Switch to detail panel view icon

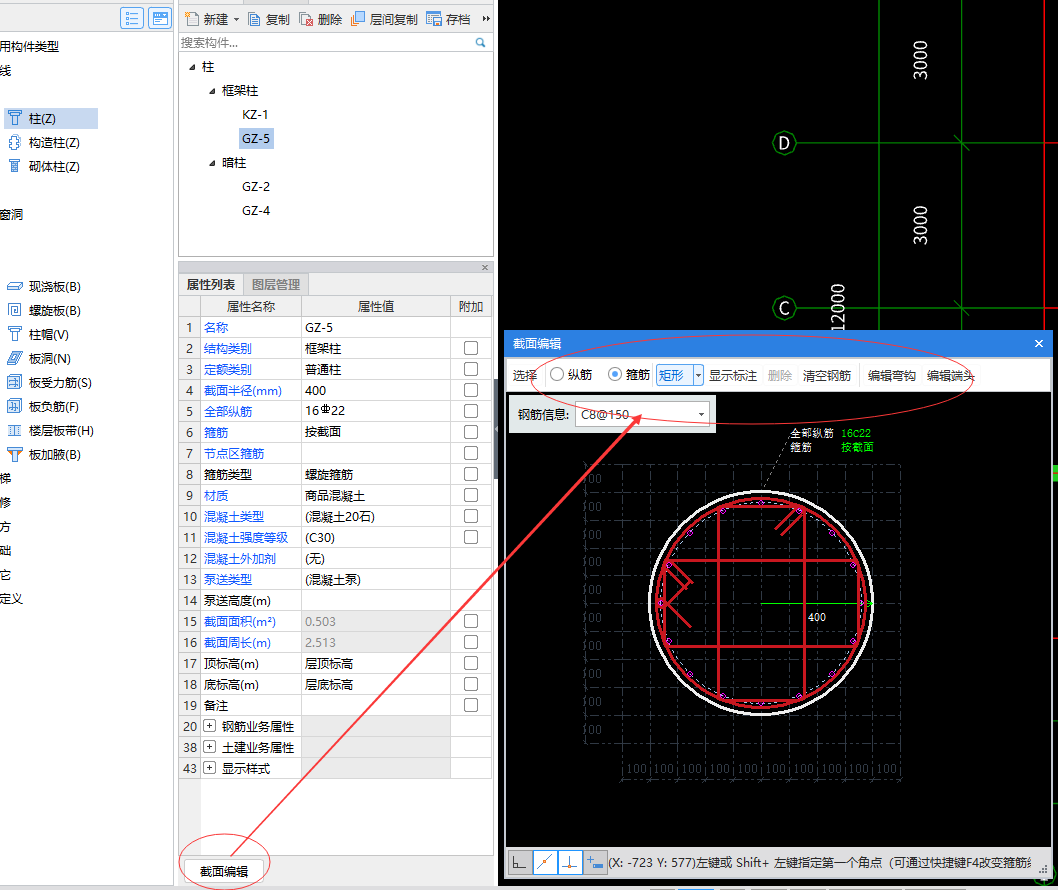[160, 18]
